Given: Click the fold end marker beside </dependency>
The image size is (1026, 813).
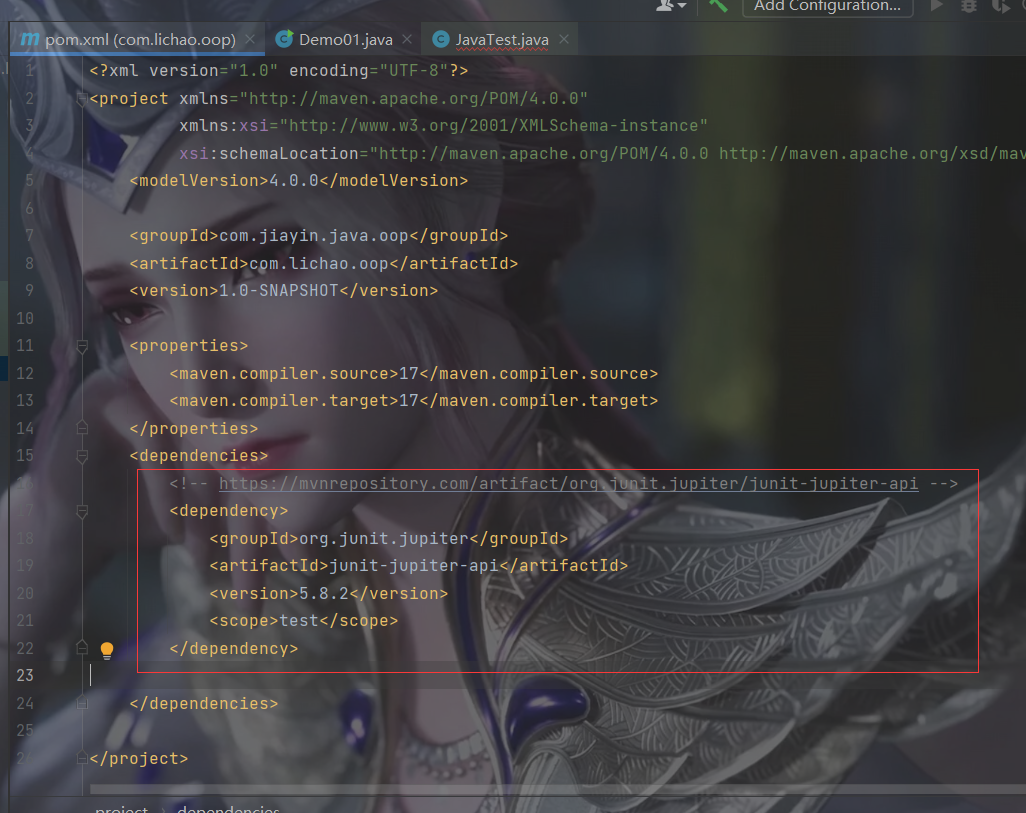Looking at the screenshot, I should (82, 648).
